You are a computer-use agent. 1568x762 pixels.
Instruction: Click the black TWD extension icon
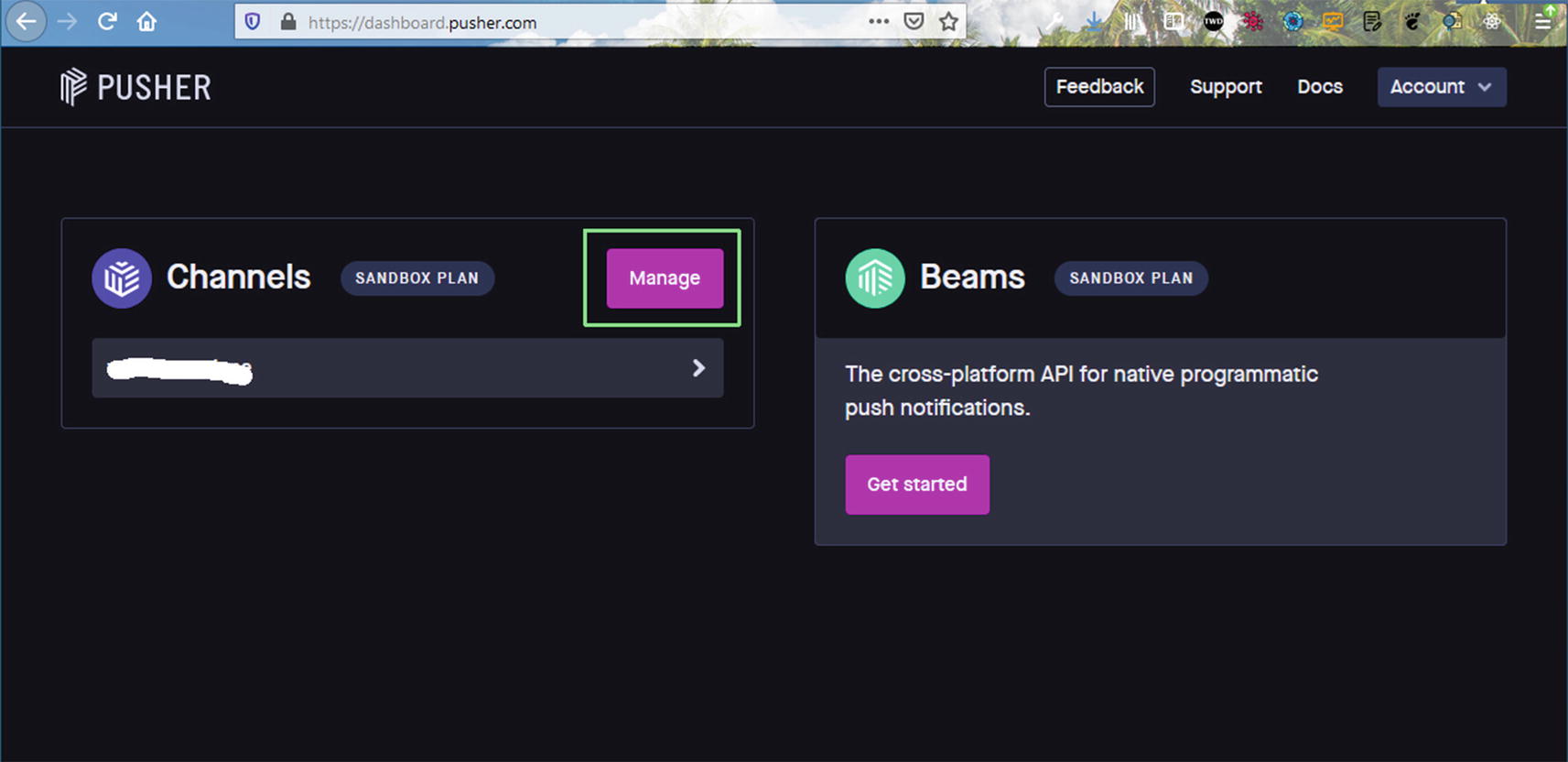click(x=1213, y=22)
